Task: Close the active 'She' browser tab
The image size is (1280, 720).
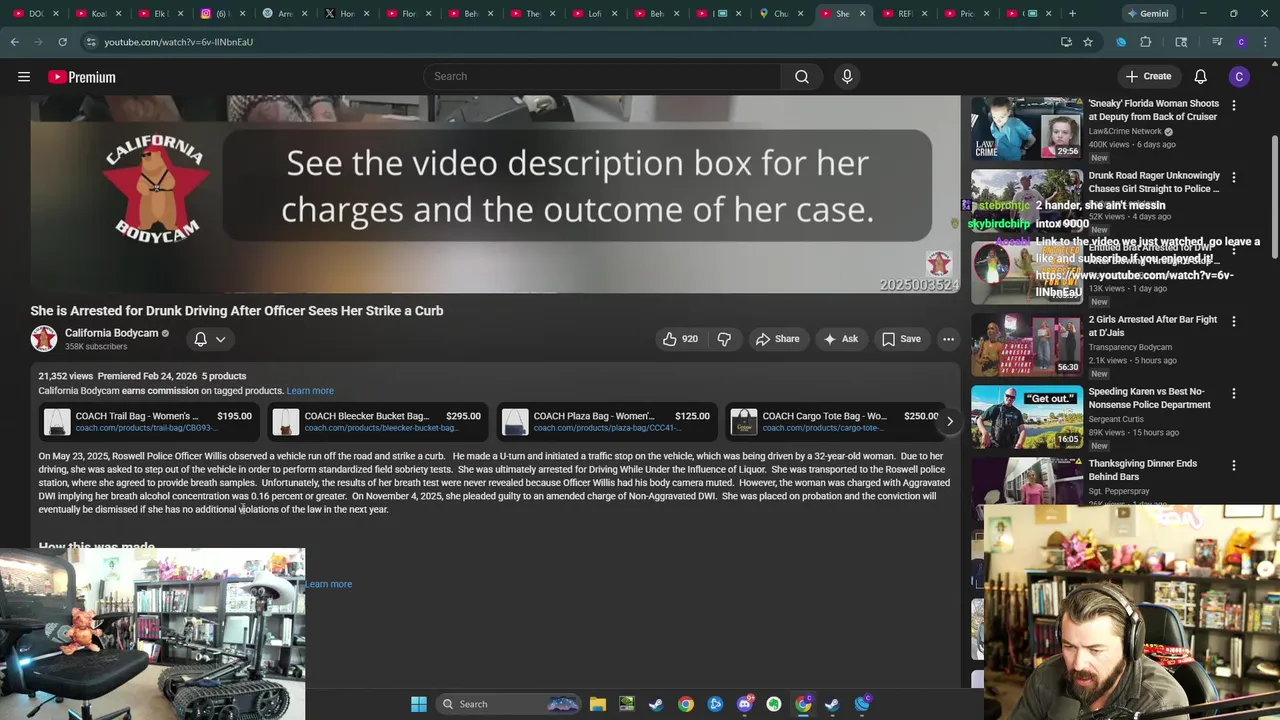Action: click(862, 14)
